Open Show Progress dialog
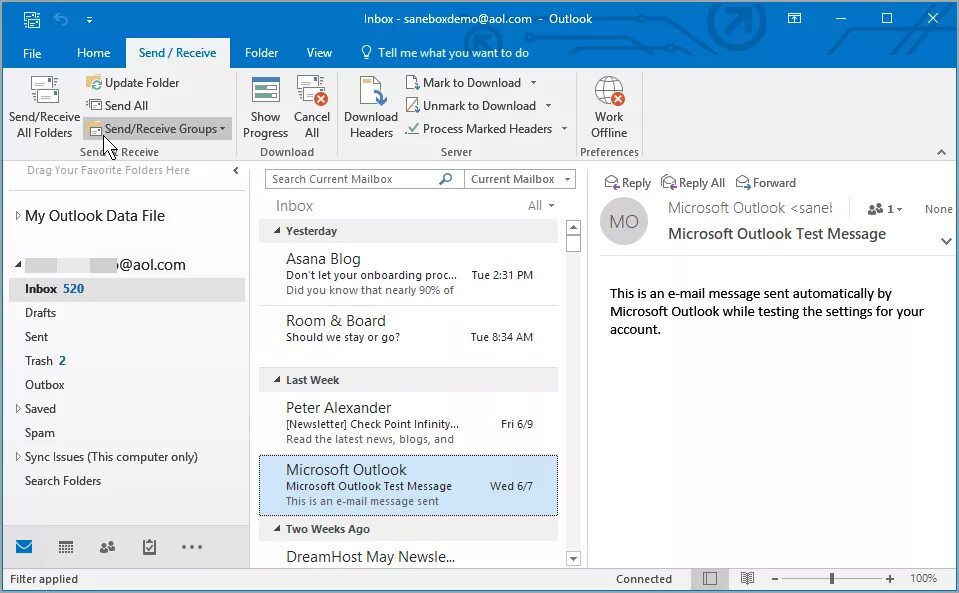 [x=265, y=107]
